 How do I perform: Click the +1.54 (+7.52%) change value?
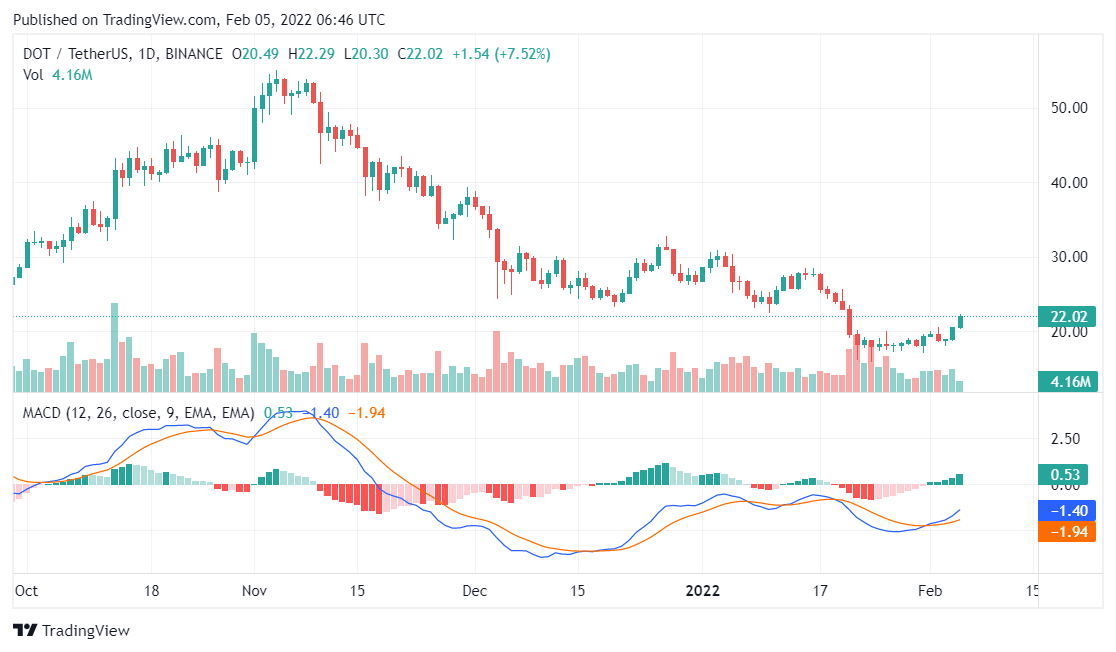click(500, 54)
